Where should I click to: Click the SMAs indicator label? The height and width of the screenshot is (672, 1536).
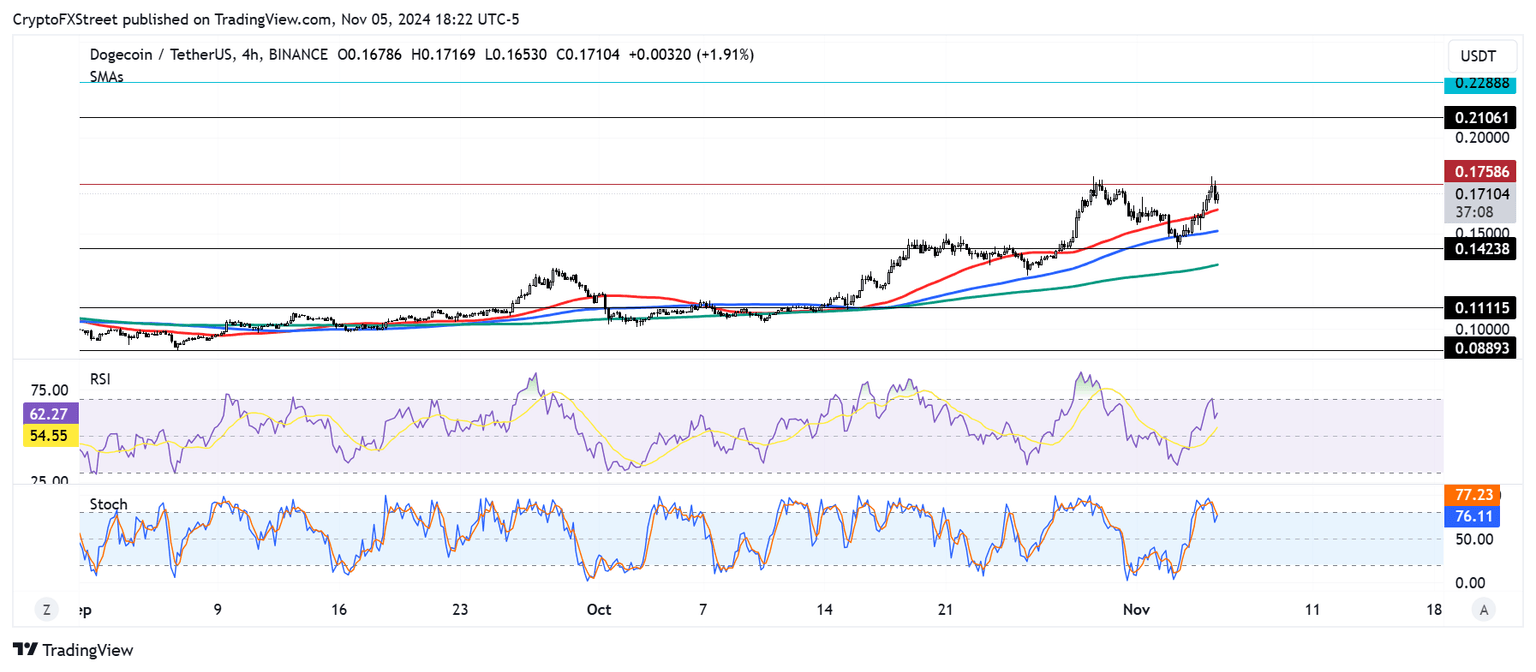pyautogui.click(x=106, y=77)
